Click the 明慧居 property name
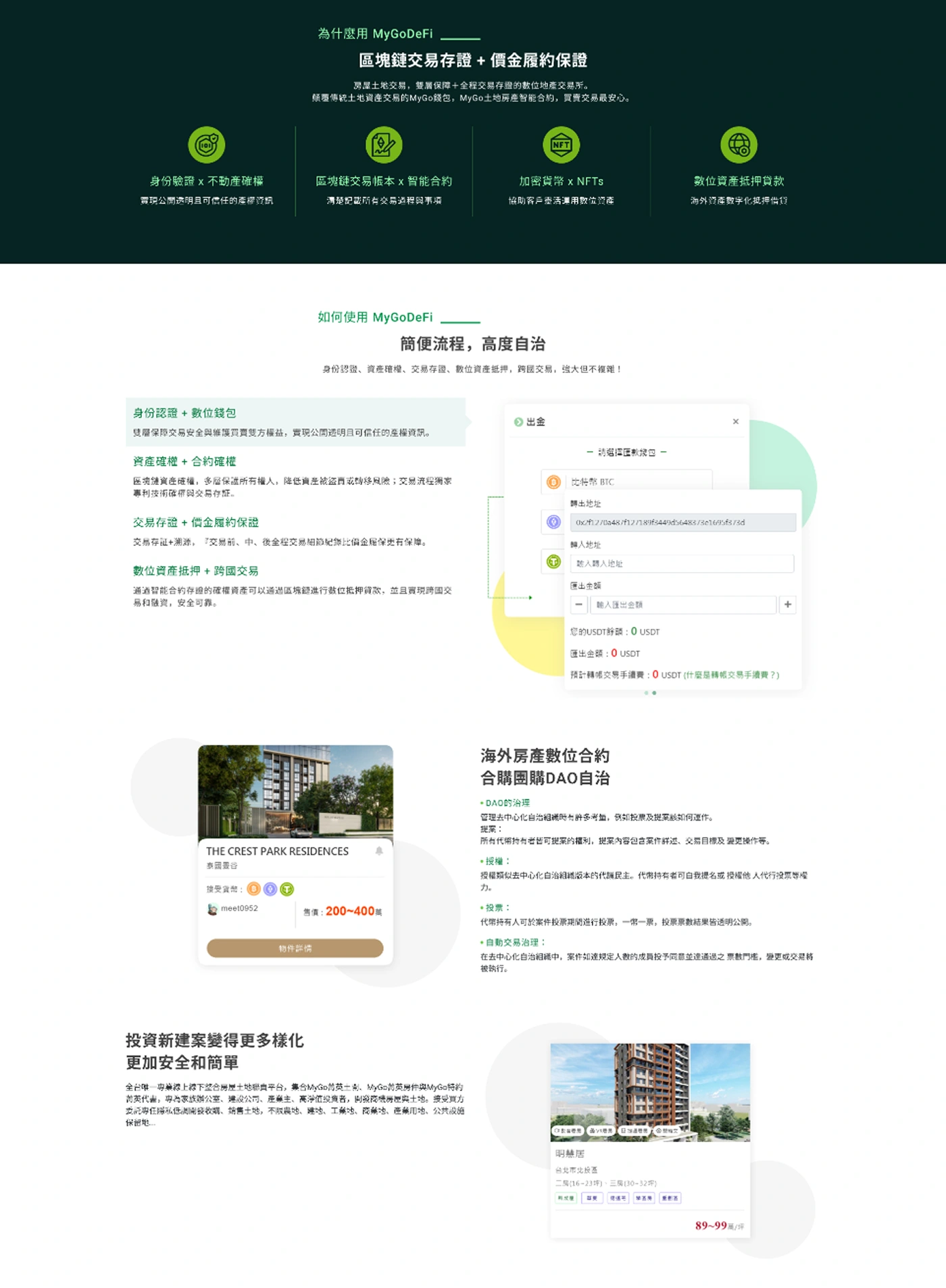 click(x=570, y=1154)
